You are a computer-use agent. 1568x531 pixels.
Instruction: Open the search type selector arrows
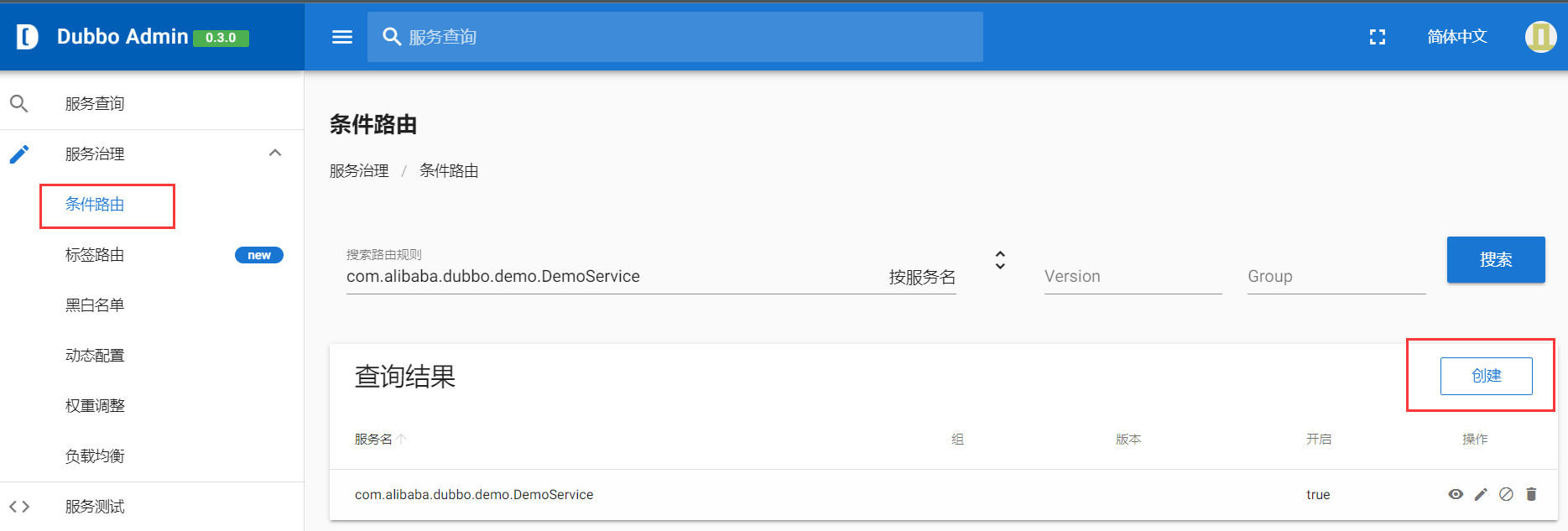click(999, 261)
